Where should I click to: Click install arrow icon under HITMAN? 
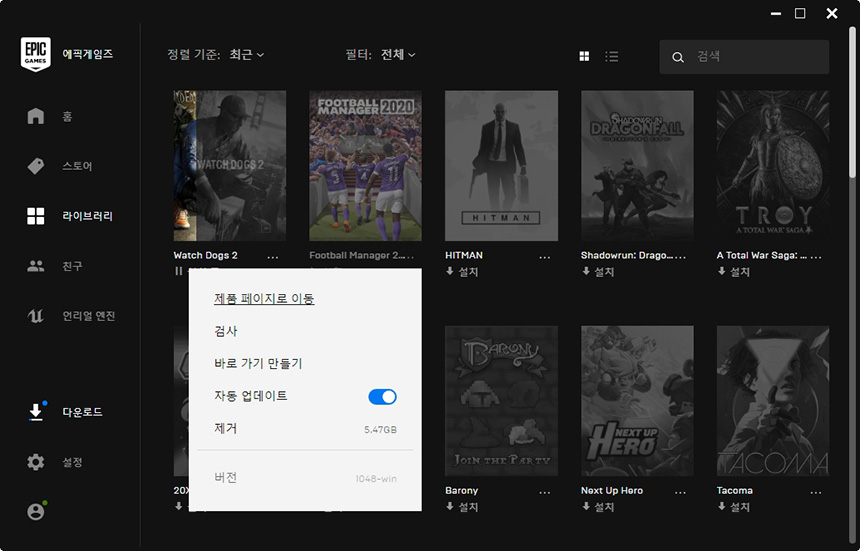tap(450, 271)
